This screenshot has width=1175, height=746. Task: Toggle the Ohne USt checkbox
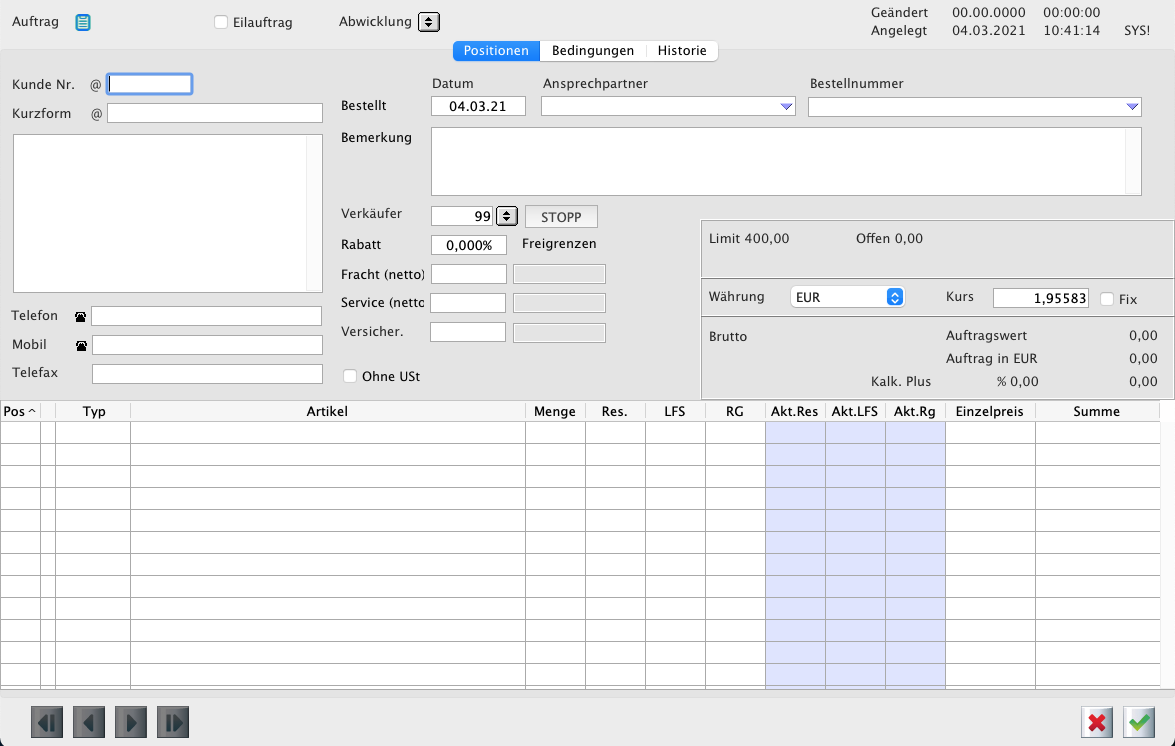click(x=350, y=377)
